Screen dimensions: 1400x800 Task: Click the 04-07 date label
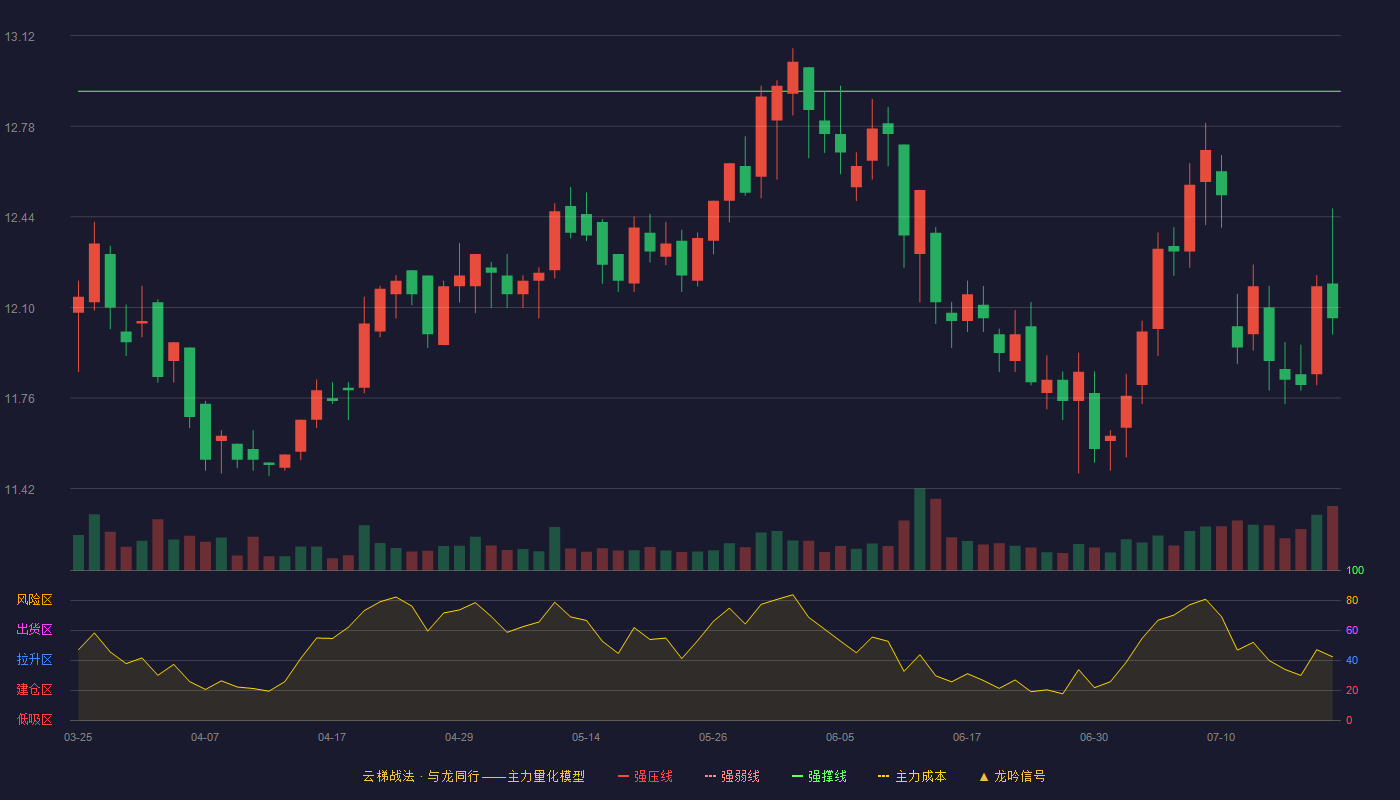pyautogui.click(x=205, y=737)
